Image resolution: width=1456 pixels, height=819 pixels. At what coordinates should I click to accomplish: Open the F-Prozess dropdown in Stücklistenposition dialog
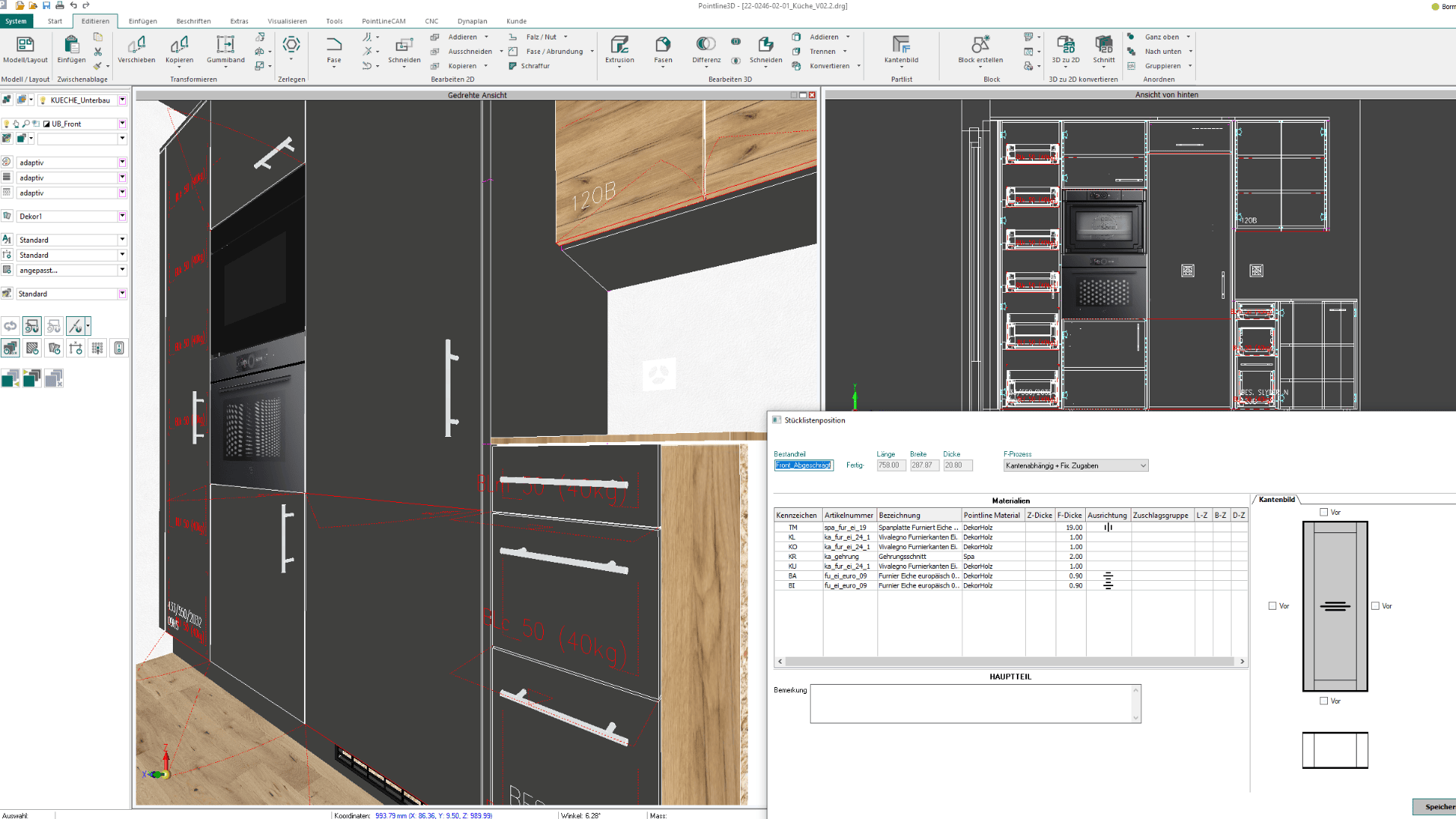(x=1142, y=465)
